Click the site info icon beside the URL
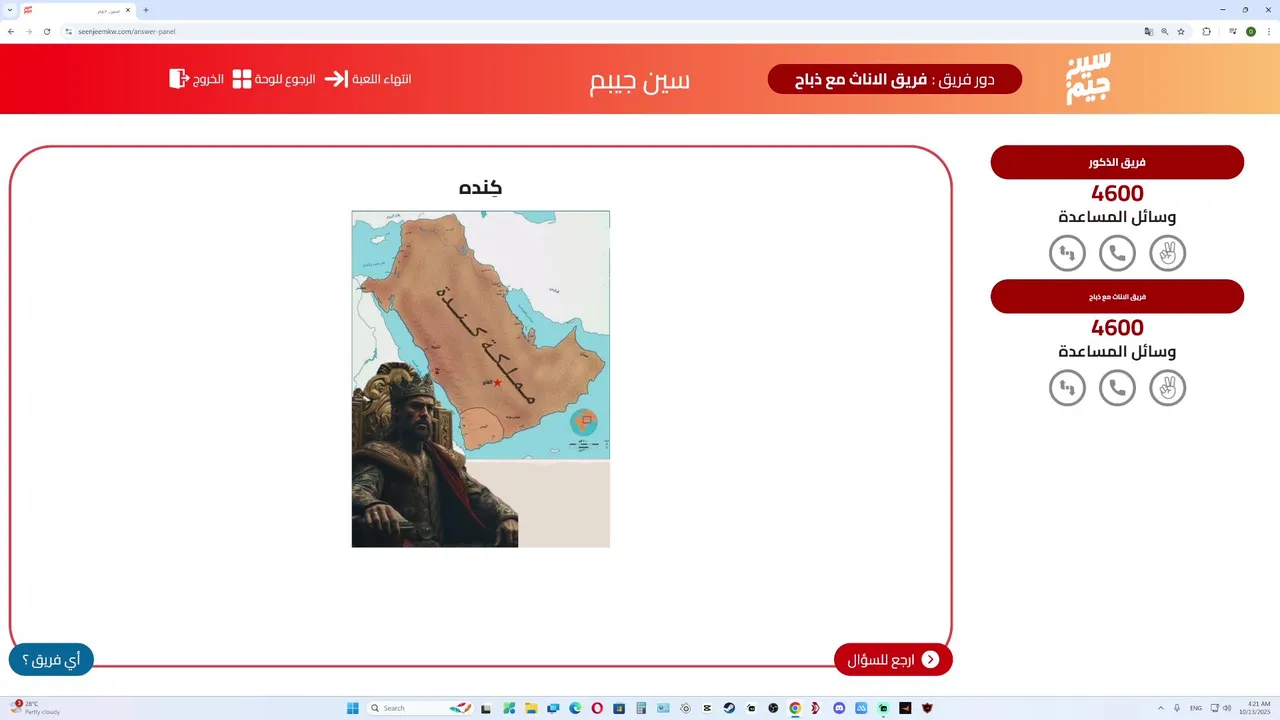Image resolution: width=1280 pixels, height=720 pixels. 69,31
